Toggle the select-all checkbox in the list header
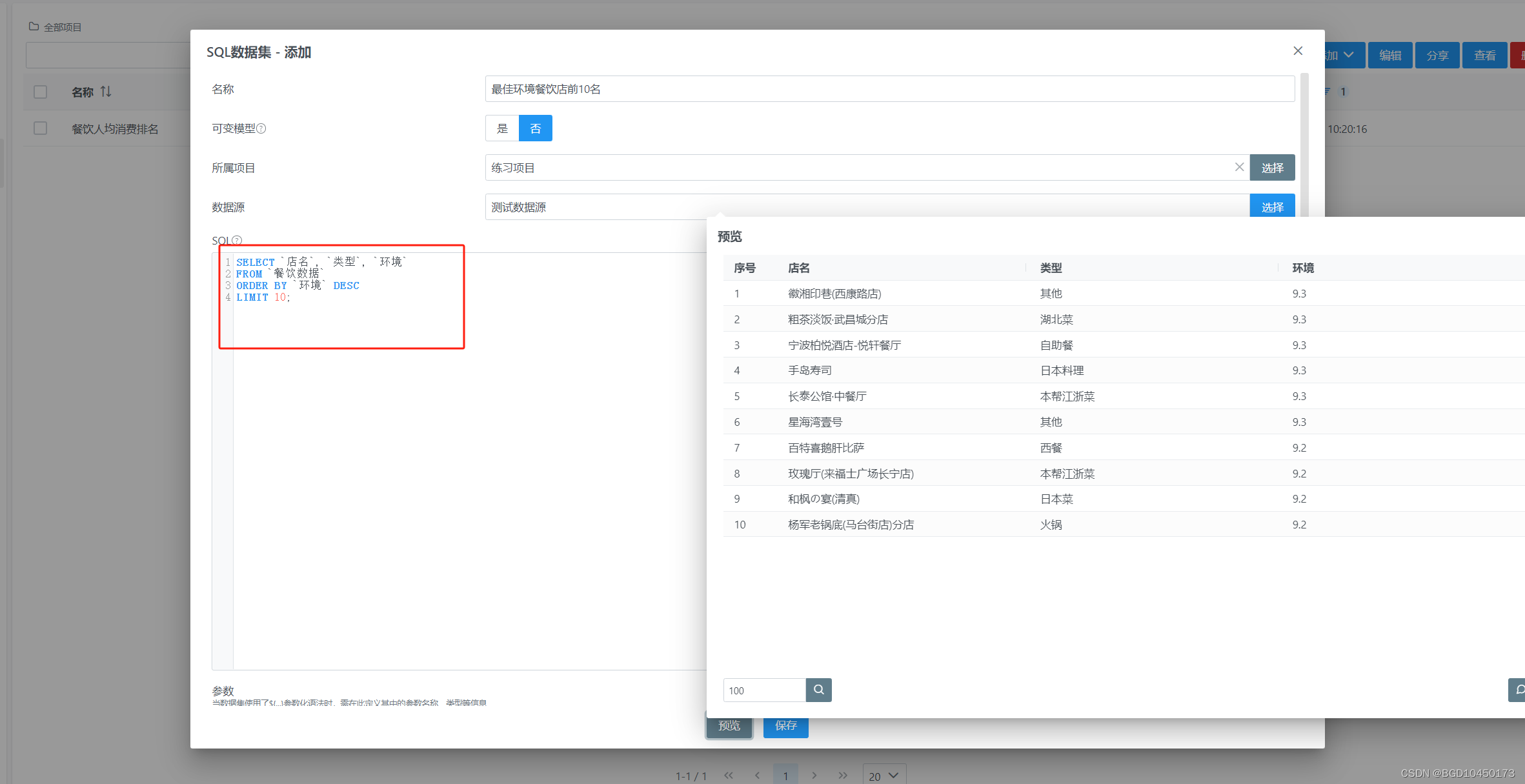Image resolution: width=1525 pixels, height=784 pixels. point(40,92)
